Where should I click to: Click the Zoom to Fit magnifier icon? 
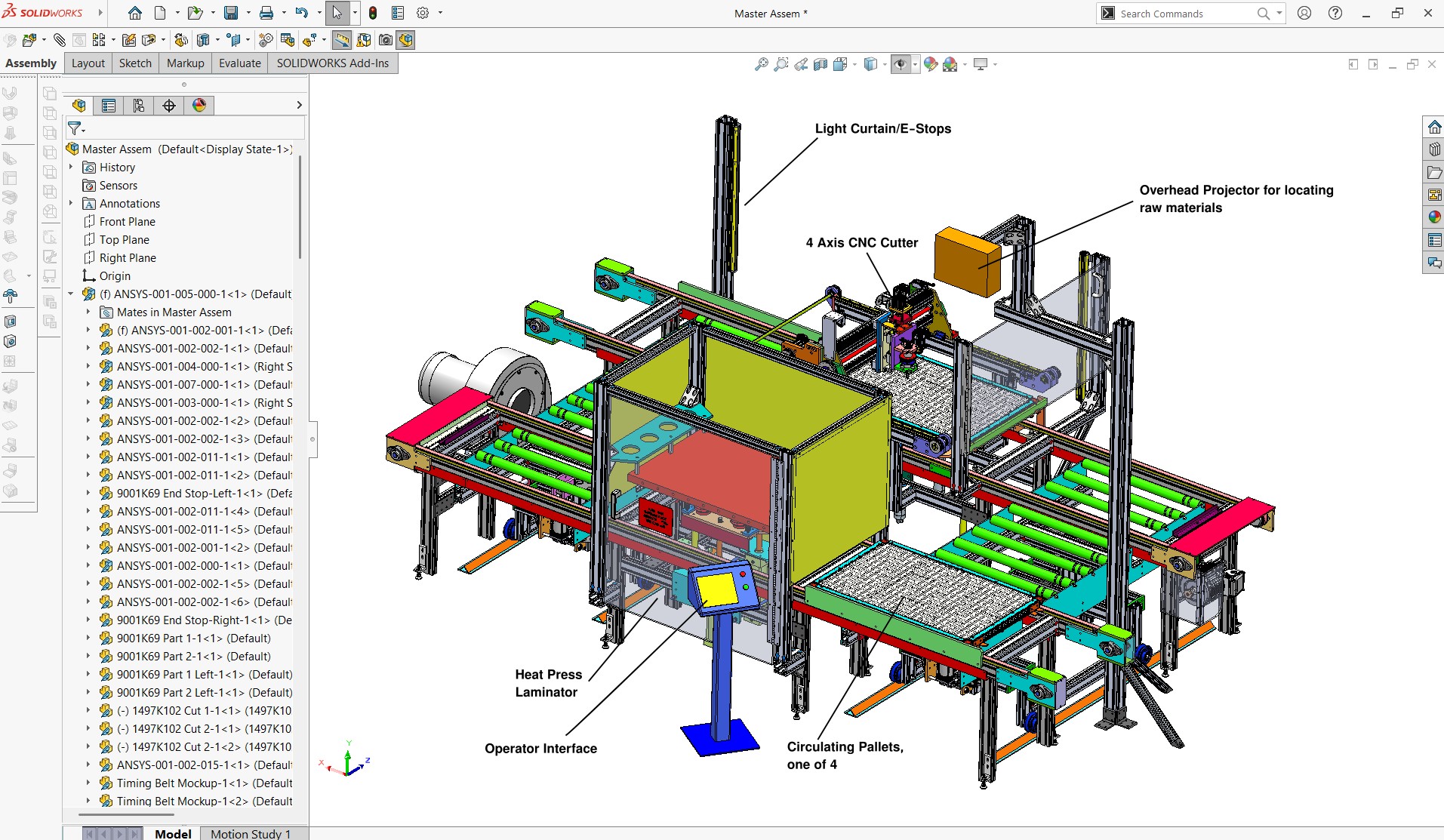tap(761, 65)
